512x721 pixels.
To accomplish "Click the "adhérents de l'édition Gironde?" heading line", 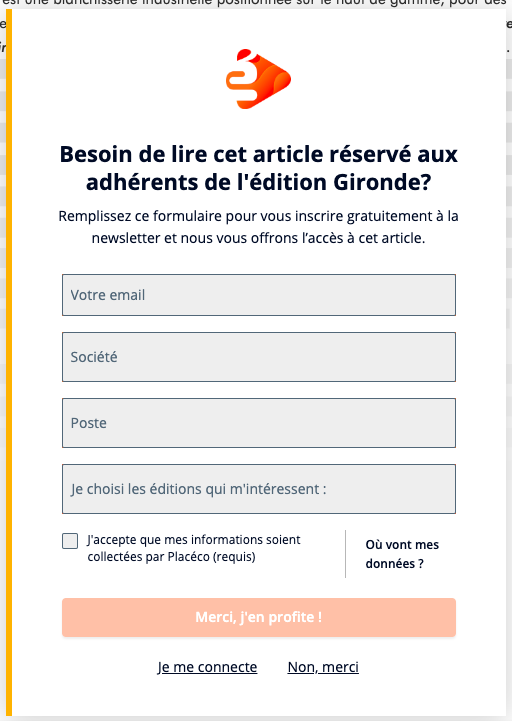I will 259,182.
